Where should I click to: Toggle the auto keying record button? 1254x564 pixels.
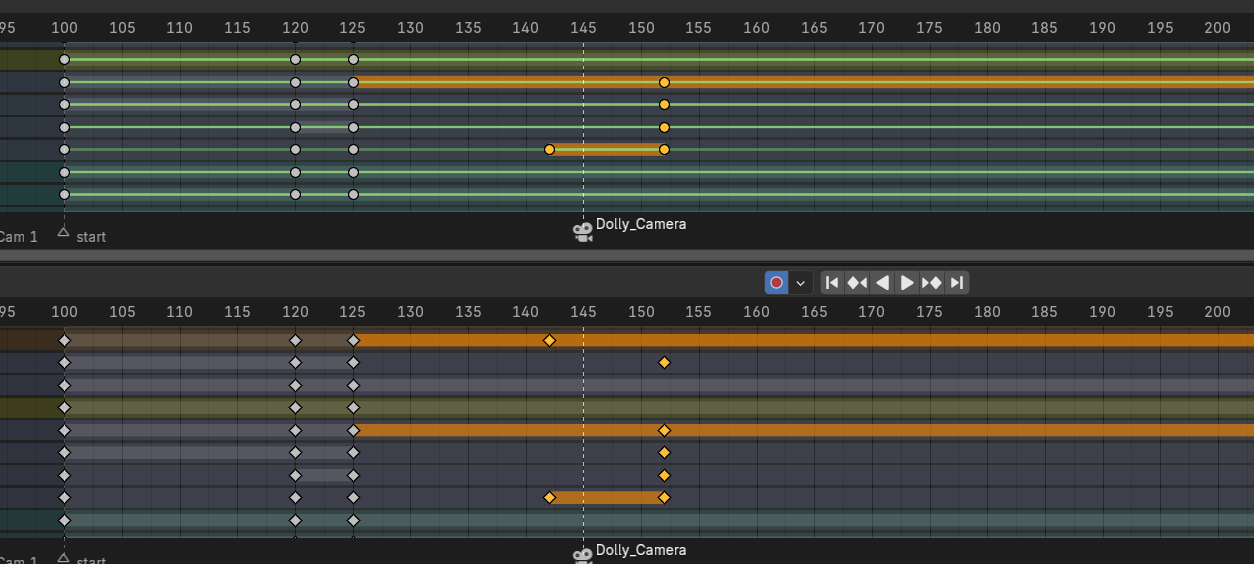[x=776, y=283]
